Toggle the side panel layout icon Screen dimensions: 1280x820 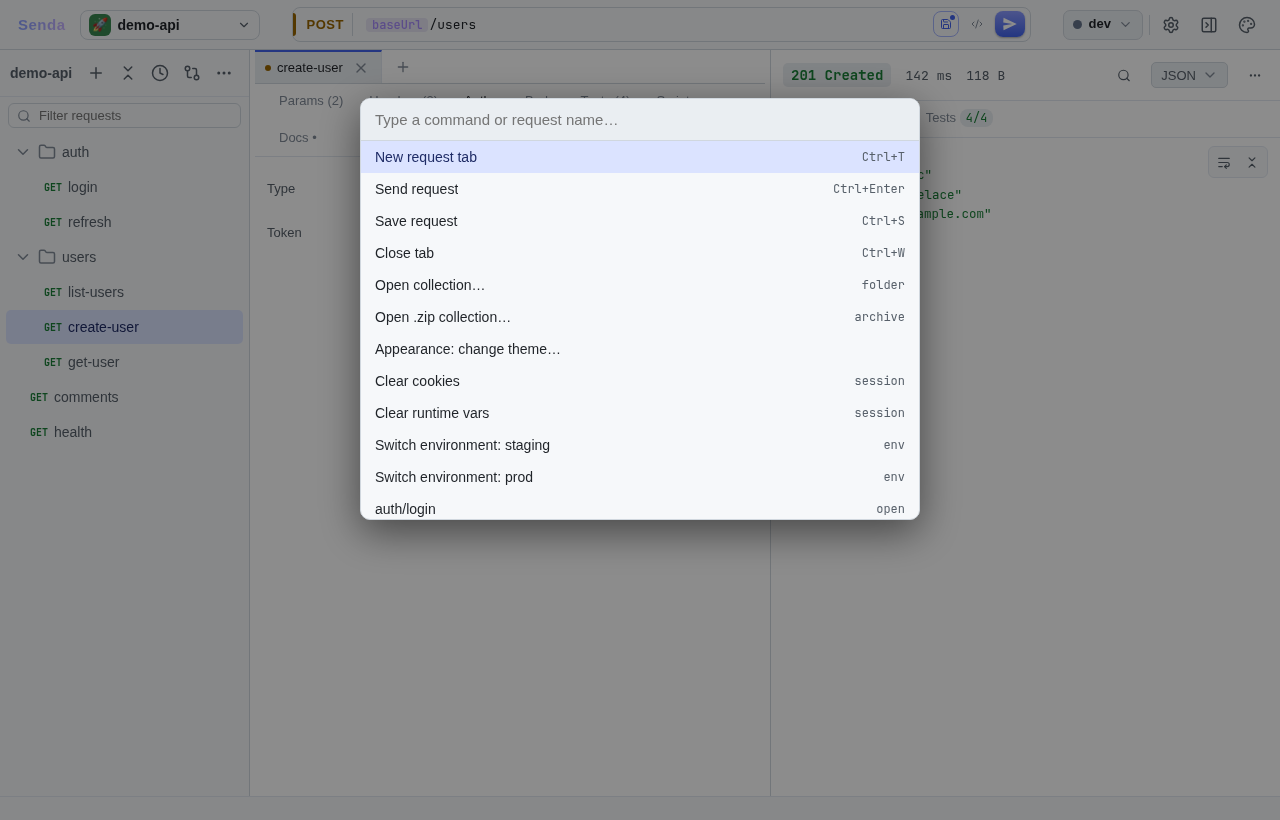[1209, 25]
